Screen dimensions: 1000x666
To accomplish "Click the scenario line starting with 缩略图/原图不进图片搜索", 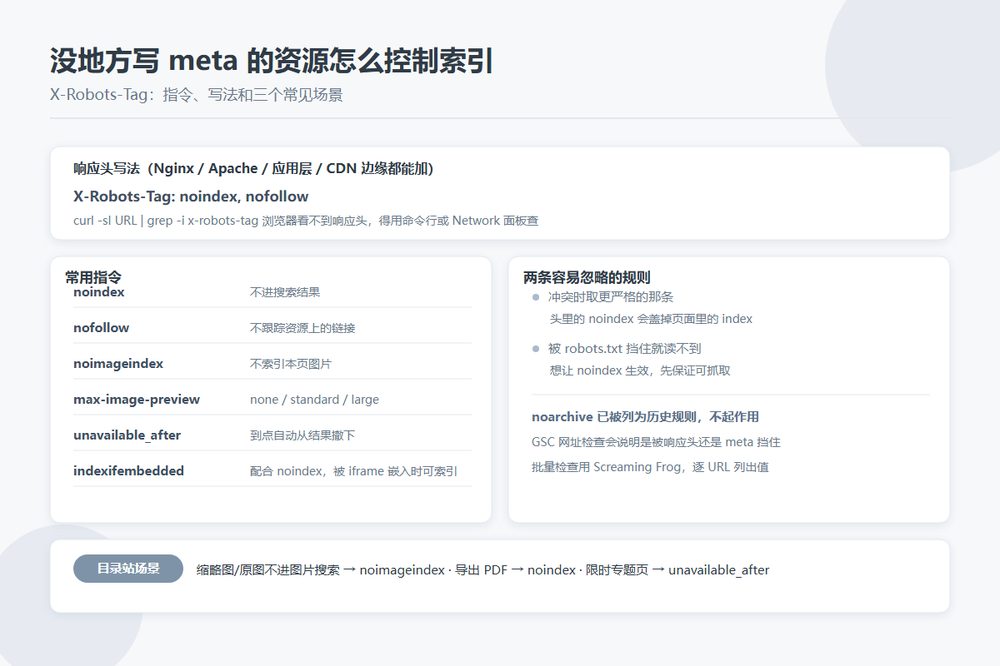I will point(483,570).
